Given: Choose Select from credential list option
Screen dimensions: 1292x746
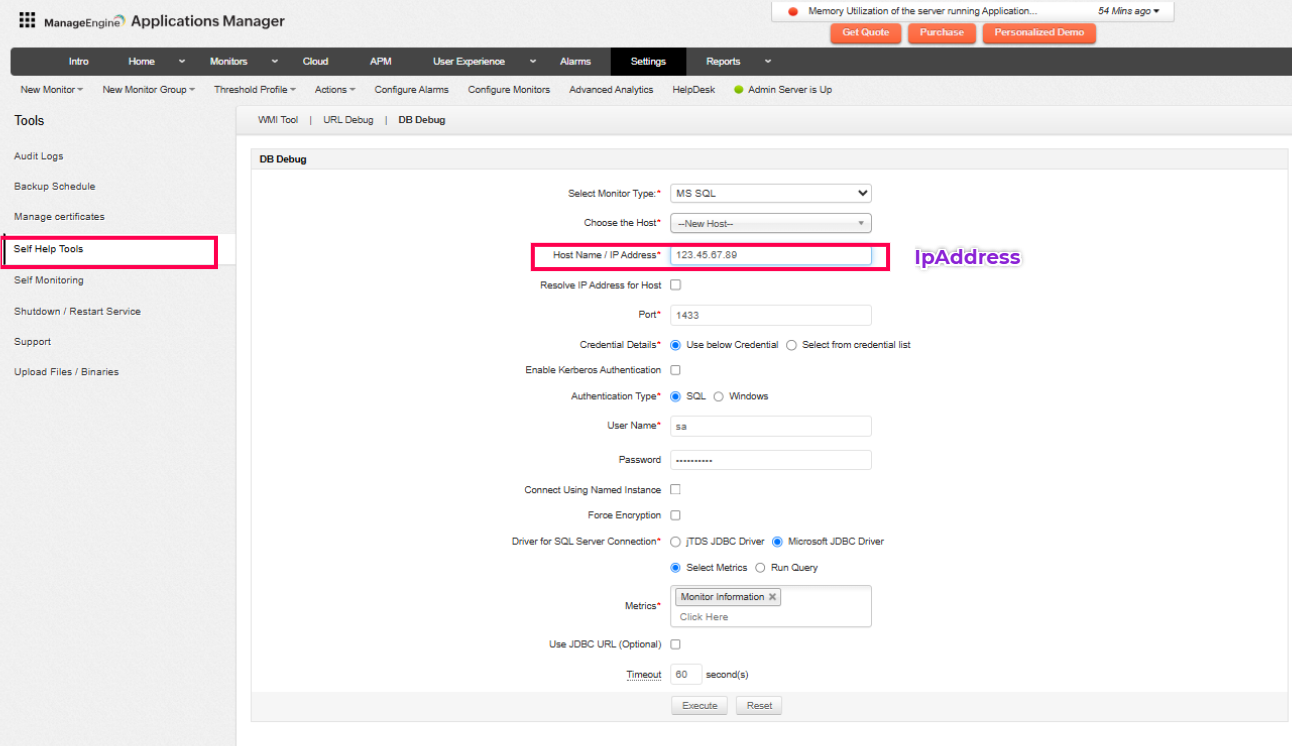Looking at the screenshot, I should coord(792,345).
